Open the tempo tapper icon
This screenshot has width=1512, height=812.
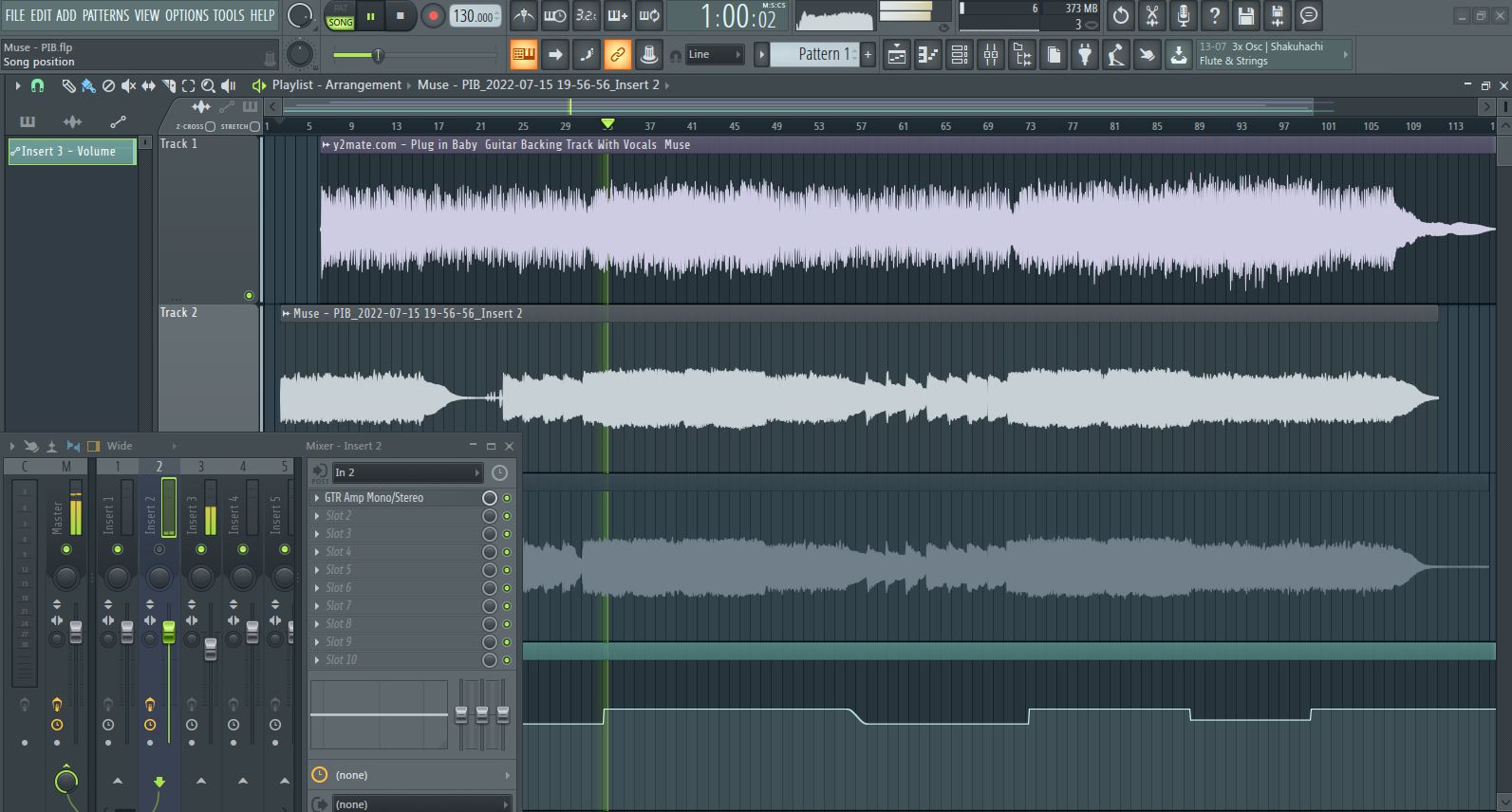click(1116, 55)
